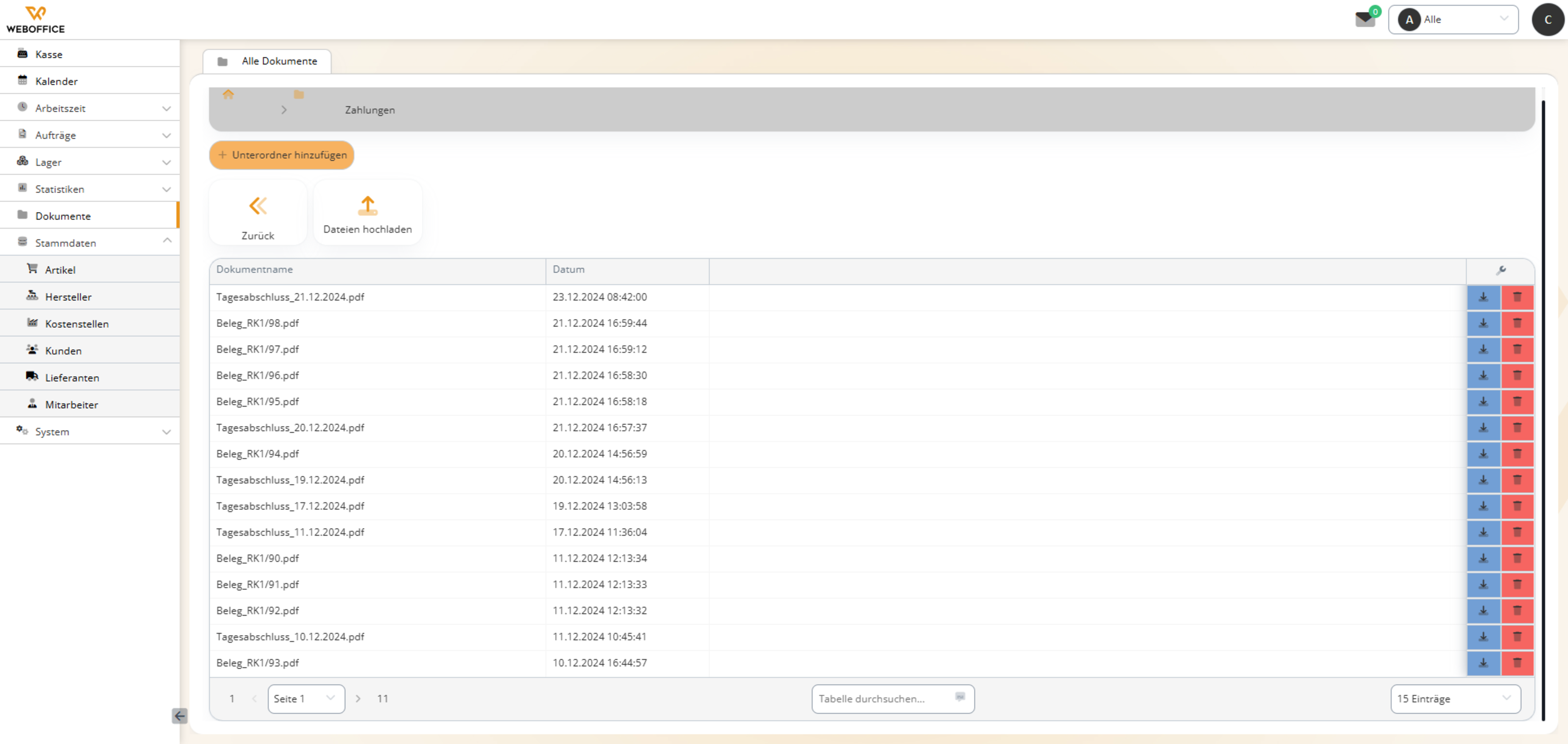The width and height of the screenshot is (1568, 744).
Task: Click the home breadcrumb icon
Action: point(228,95)
